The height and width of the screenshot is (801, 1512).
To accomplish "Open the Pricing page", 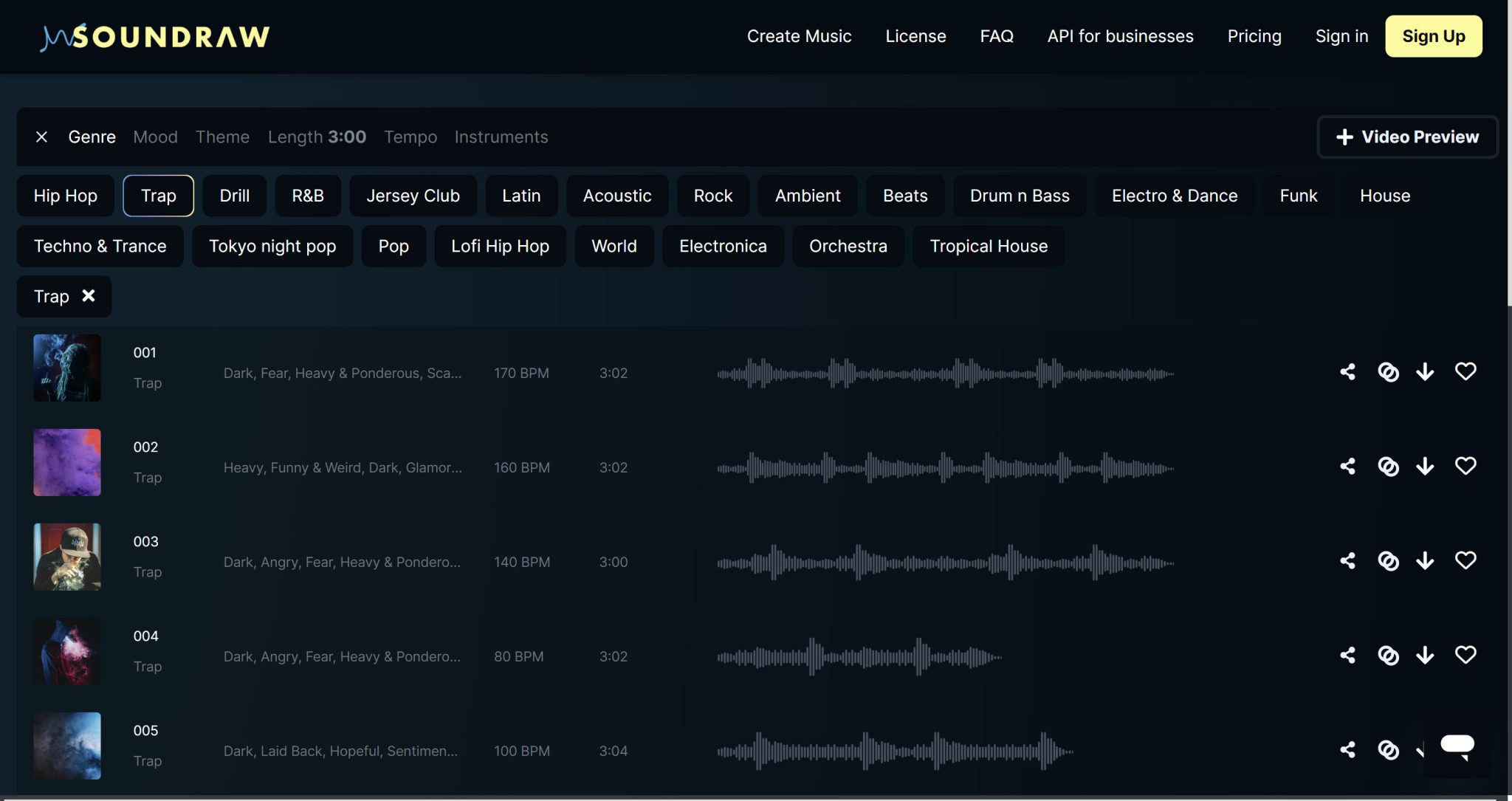I will pyautogui.click(x=1254, y=36).
